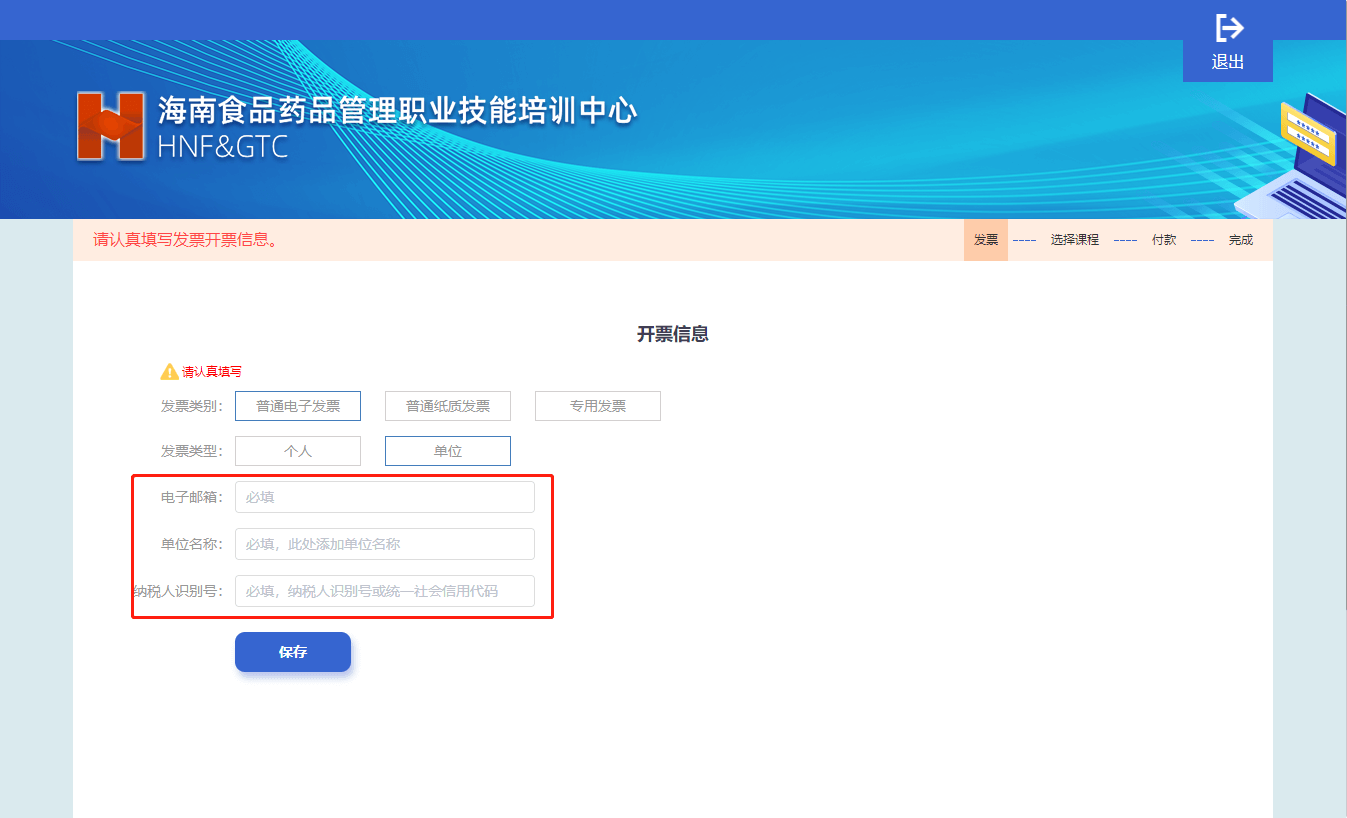The height and width of the screenshot is (818, 1347).
Task: Jump to the 付款 step
Action: click(1164, 240)
